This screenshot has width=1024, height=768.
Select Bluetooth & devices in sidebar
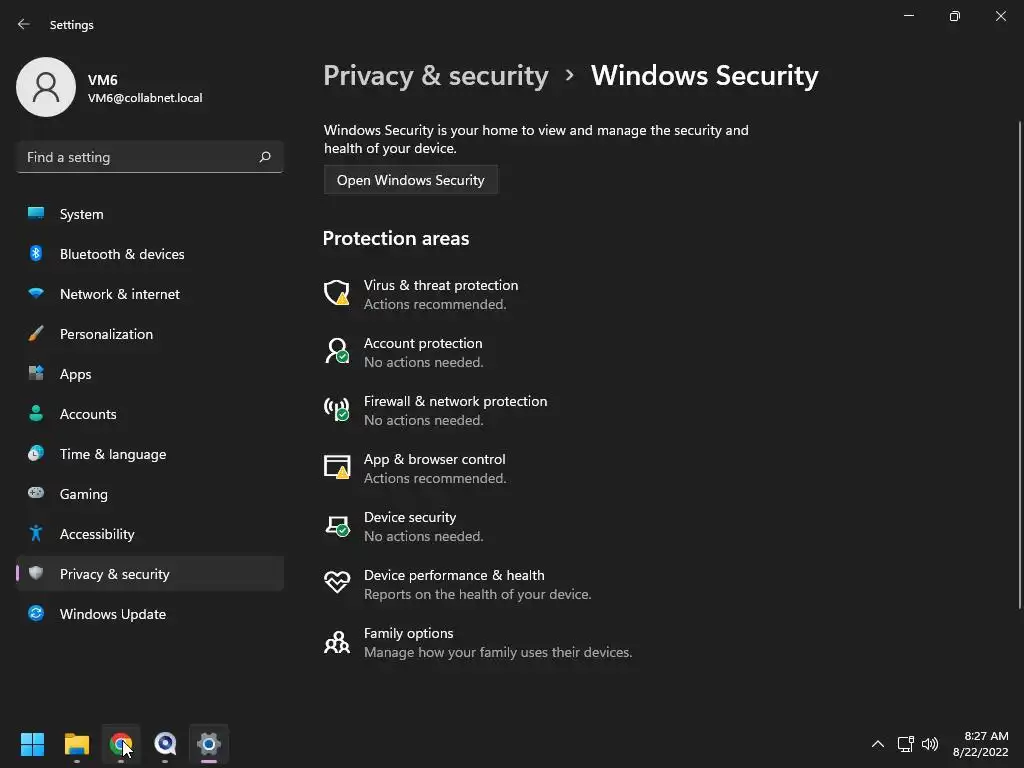122,254
